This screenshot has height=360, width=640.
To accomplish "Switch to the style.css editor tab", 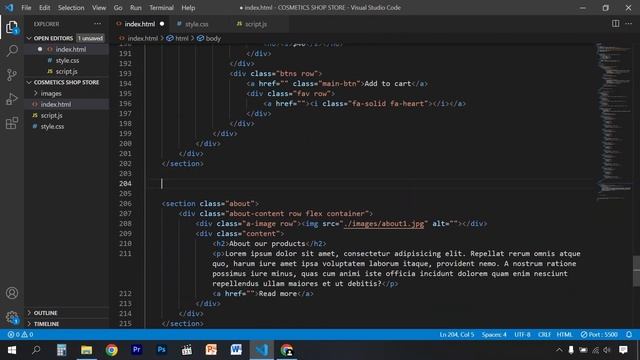I will (x=196, y=24).
